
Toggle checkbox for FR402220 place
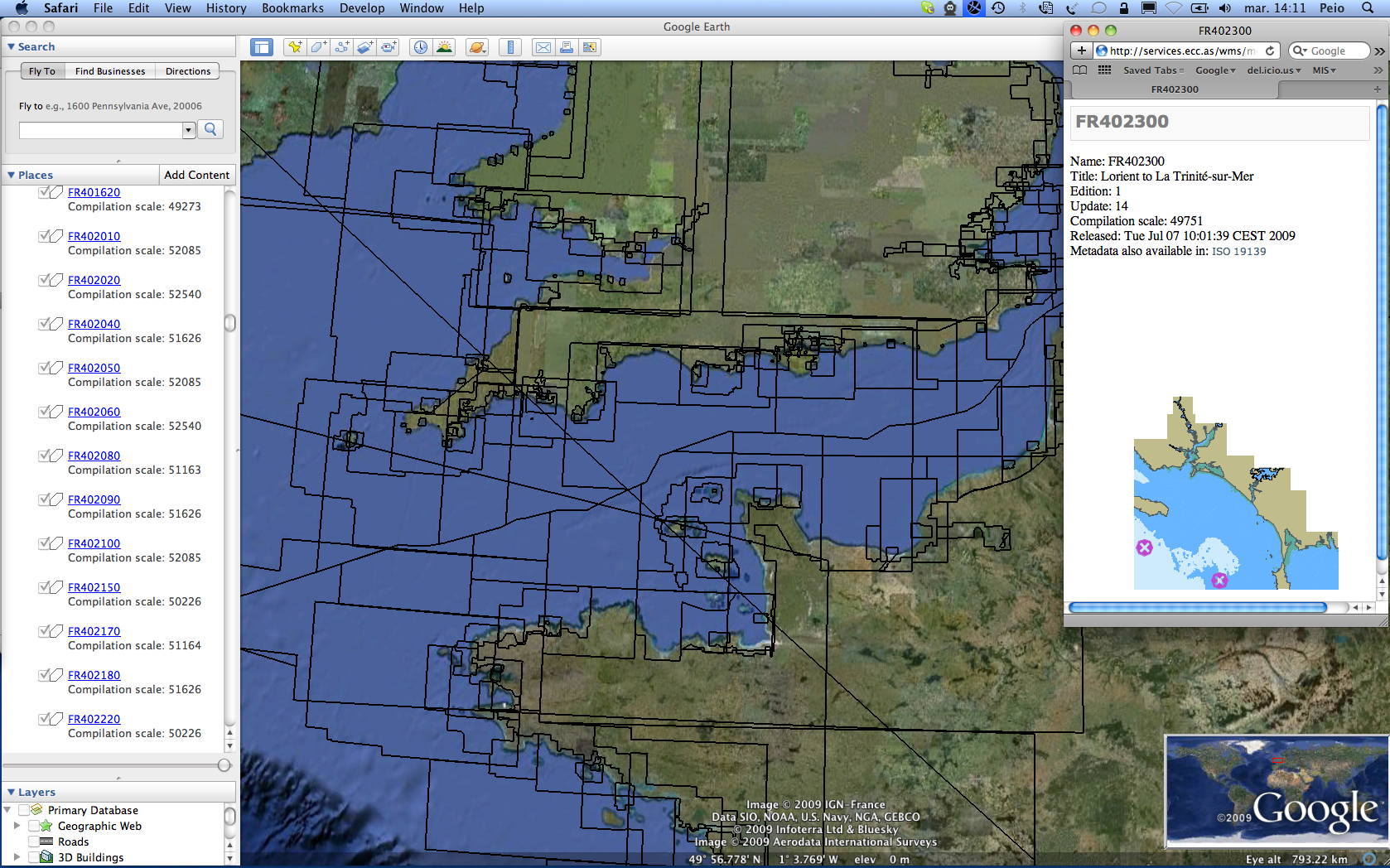point(44,719)
